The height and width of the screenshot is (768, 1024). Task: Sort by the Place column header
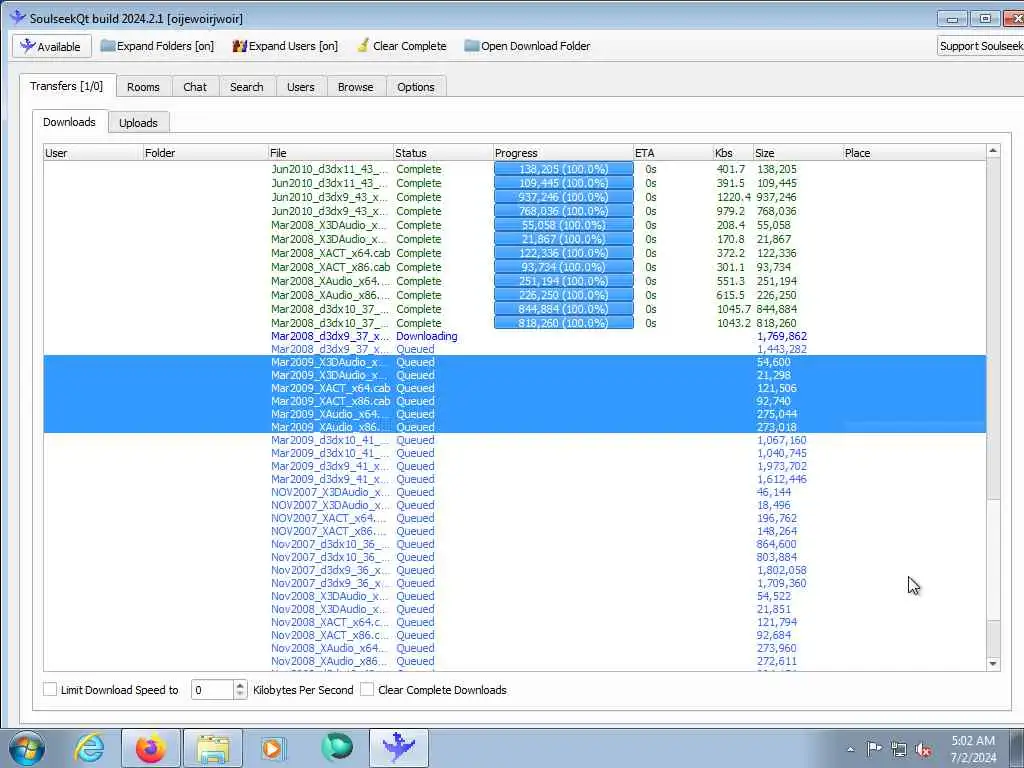point(914,153)
